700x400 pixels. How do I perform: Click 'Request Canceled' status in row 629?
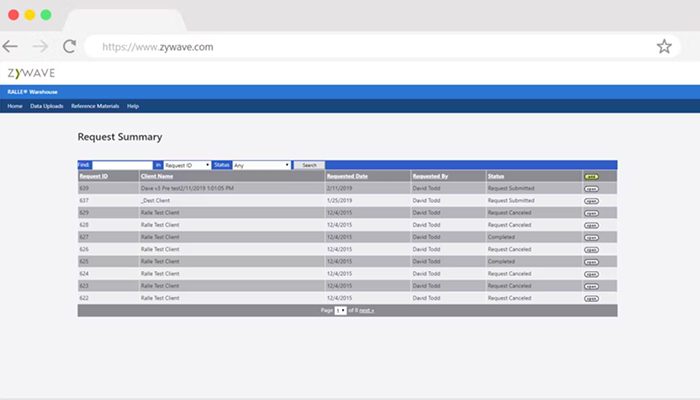pos(509,213)
